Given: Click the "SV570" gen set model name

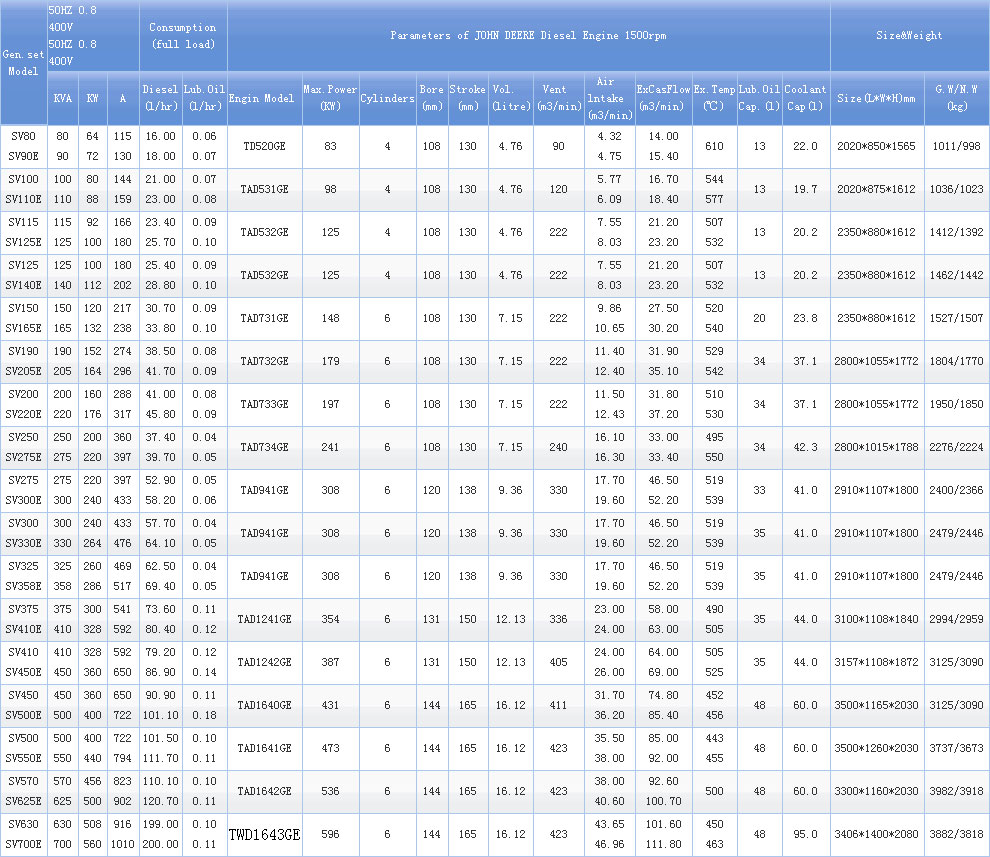Looking at the screenshot, I should (x=23, y=781).
